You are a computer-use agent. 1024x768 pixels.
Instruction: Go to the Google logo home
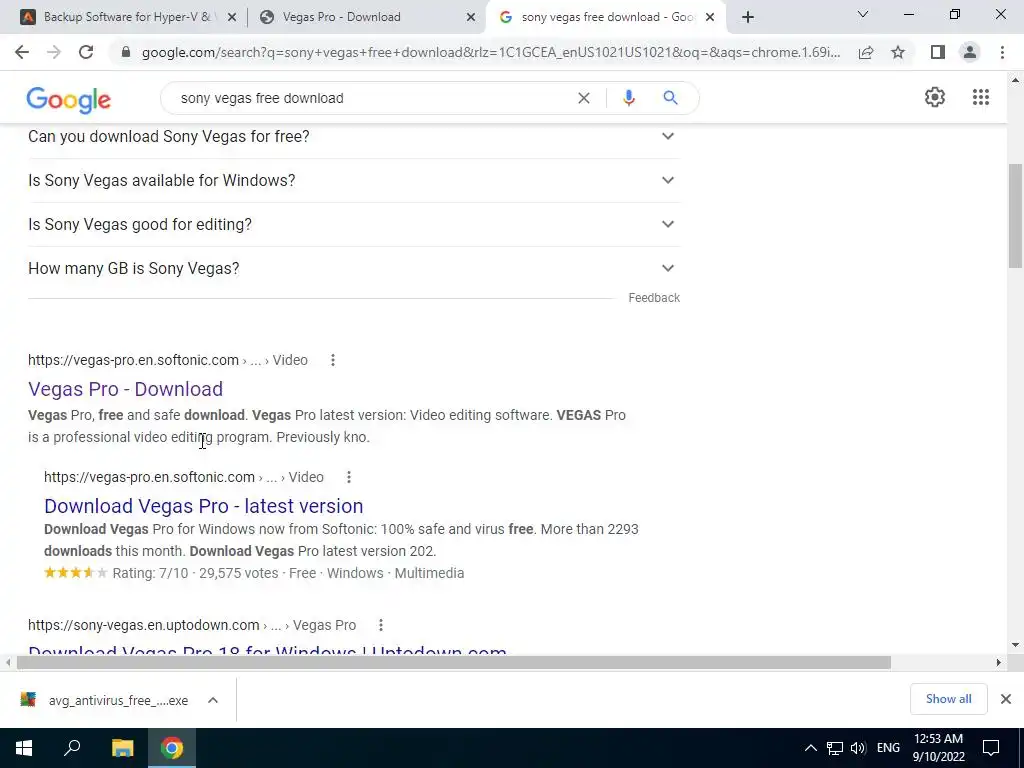[69, 100]
